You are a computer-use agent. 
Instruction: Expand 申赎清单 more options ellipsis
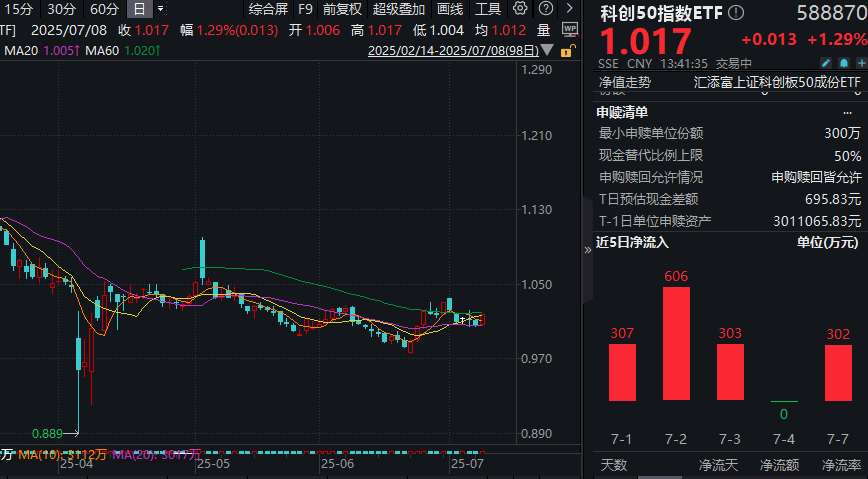pyautogui.click(x=849, y=113)
